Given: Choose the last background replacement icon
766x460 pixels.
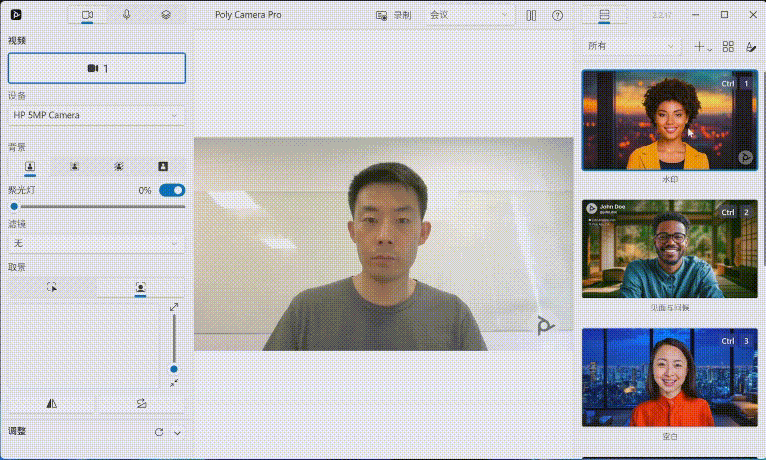Looking at the screenshot, I should pyautogui.click(x=163, y=166).
